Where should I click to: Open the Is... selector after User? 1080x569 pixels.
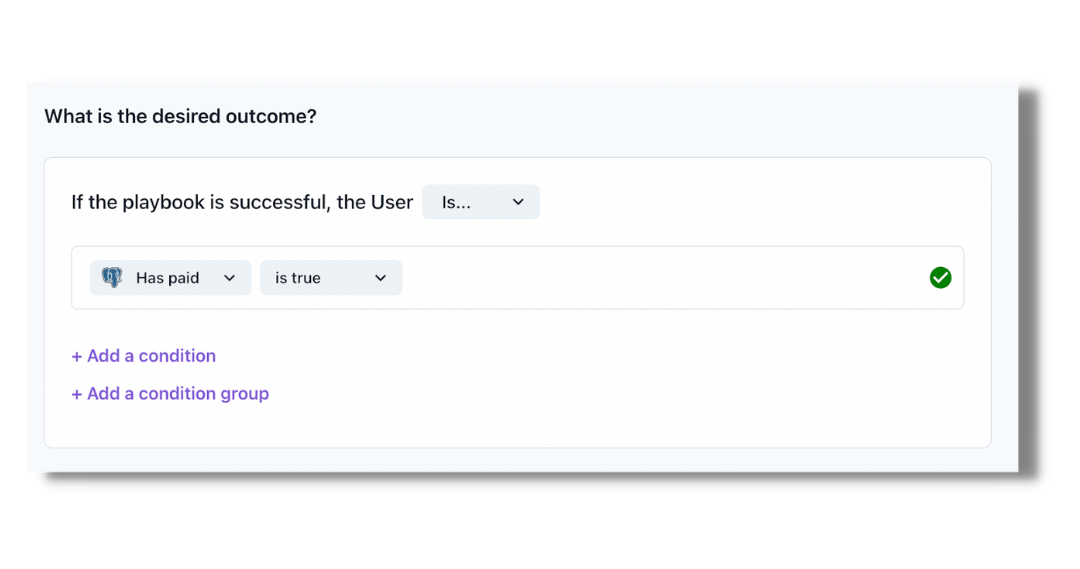(480, 202)
